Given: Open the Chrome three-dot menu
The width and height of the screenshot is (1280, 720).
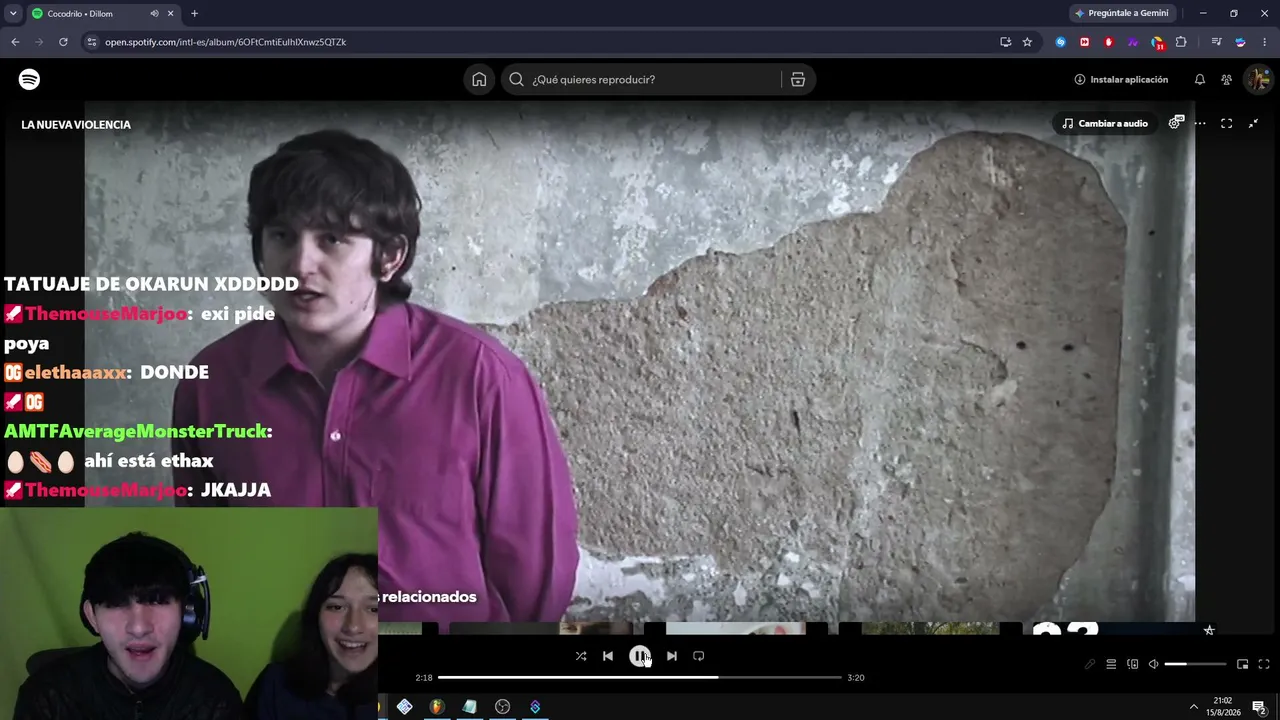Looking at the screenshot, I should coord(1265,42).
